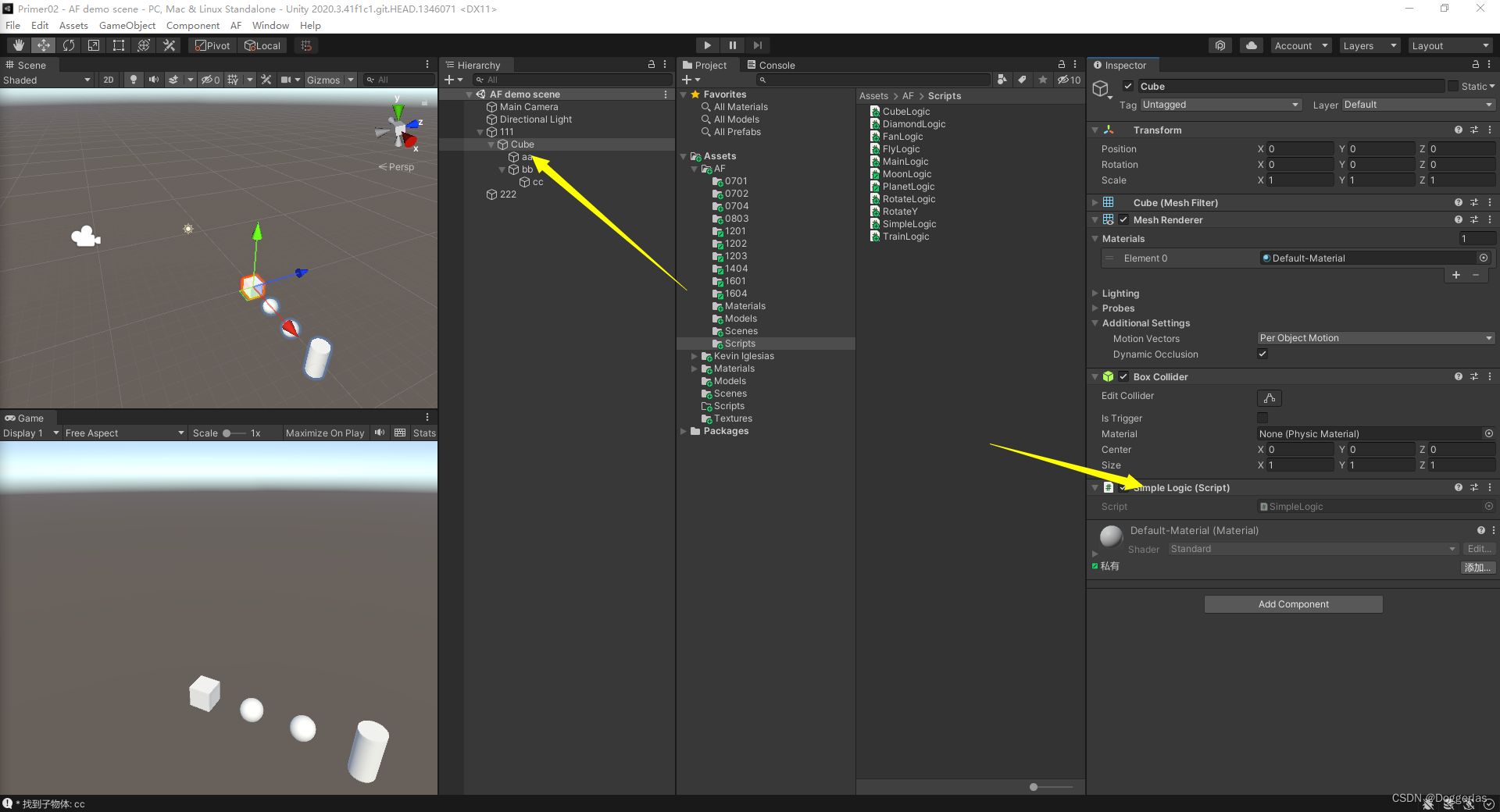The width and height of the screenshot is (1500, 812).
Task: Click the 添加 button
Action: (1478, 568)
